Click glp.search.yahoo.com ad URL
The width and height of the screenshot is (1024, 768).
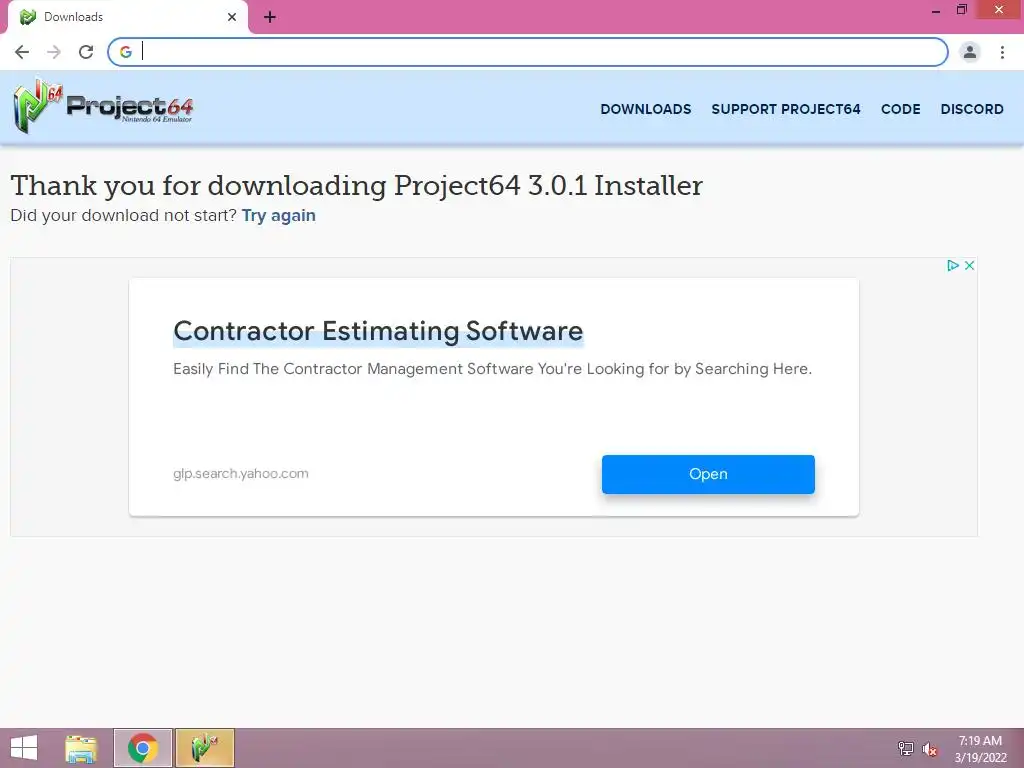tap(240, 473)
